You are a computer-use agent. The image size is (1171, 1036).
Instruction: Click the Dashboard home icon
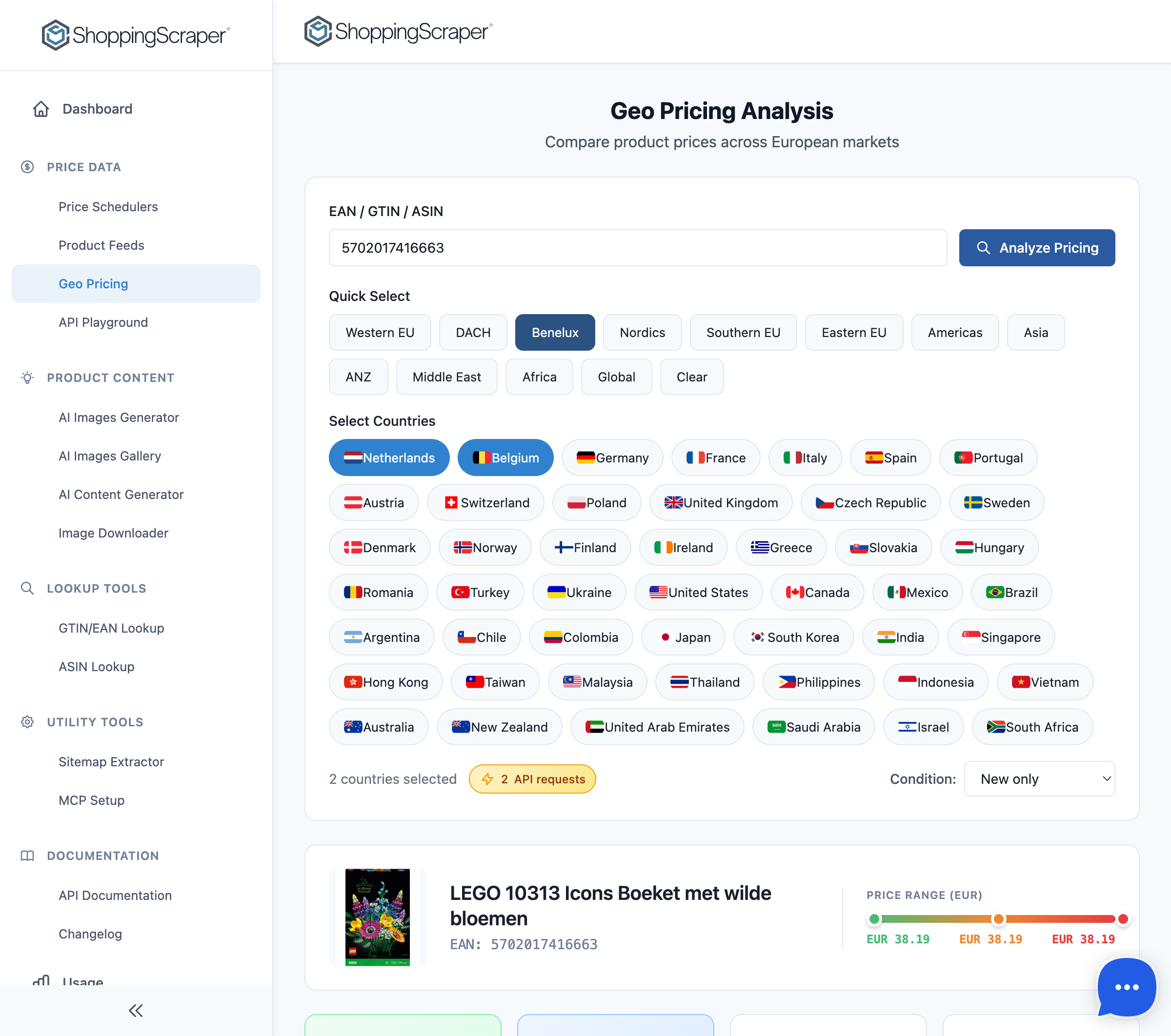coord(40,108)
